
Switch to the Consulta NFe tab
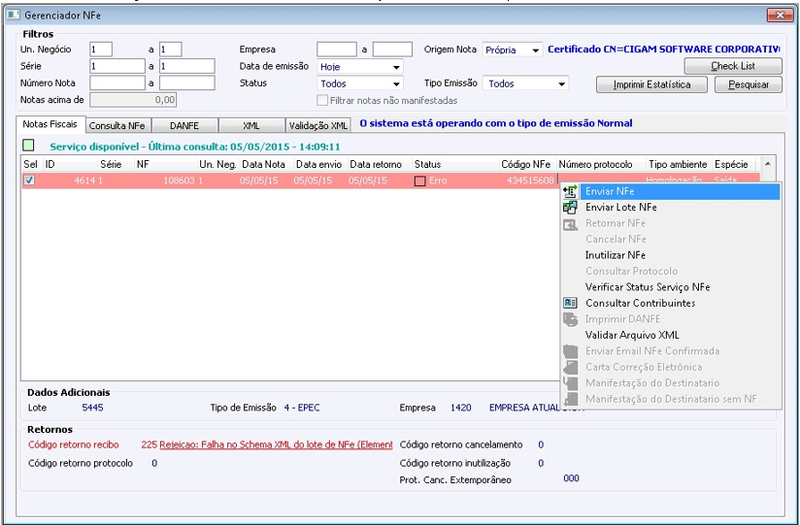click(x=117, y=126)
